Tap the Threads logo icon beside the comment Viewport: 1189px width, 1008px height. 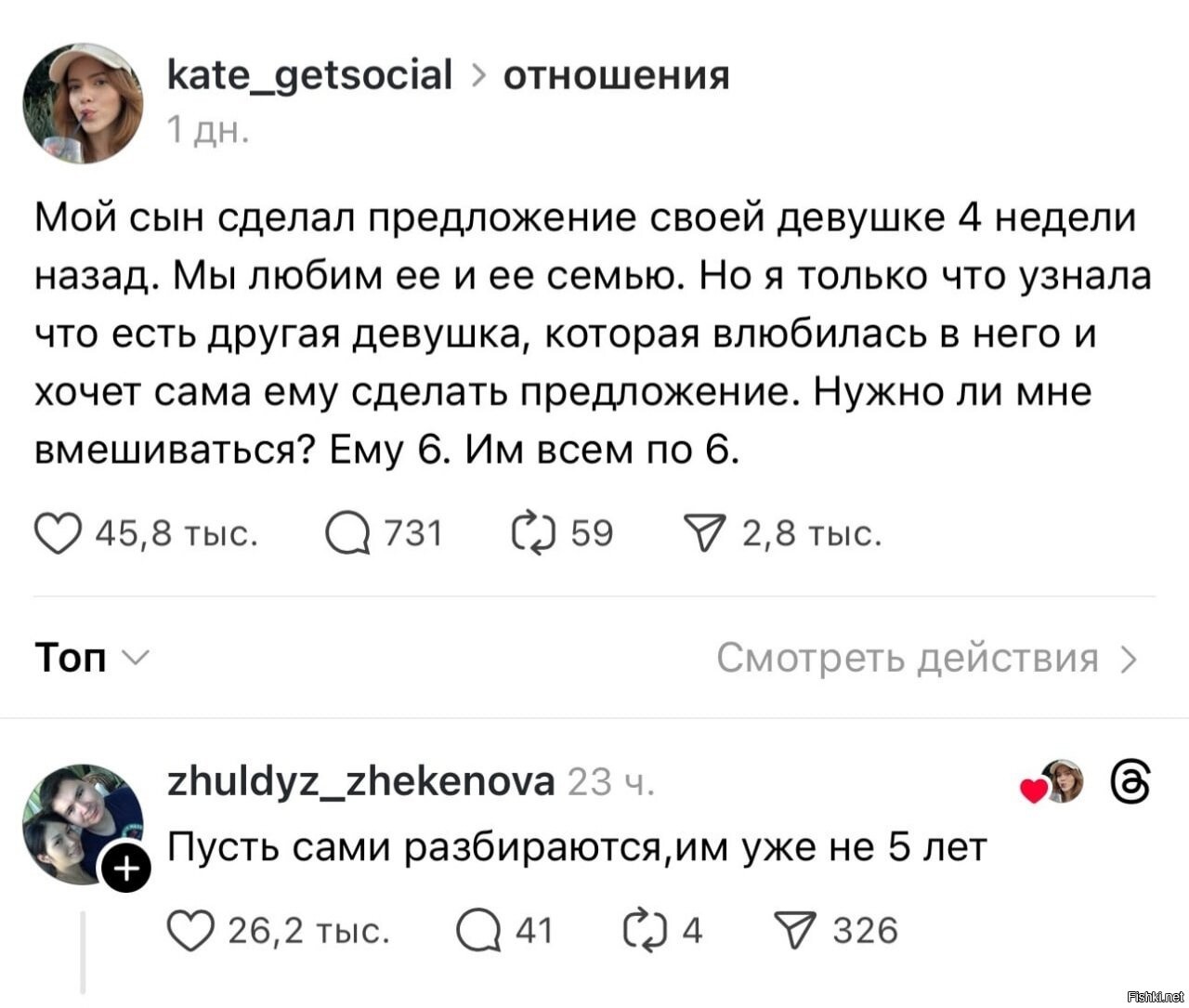pos(1130,781)
